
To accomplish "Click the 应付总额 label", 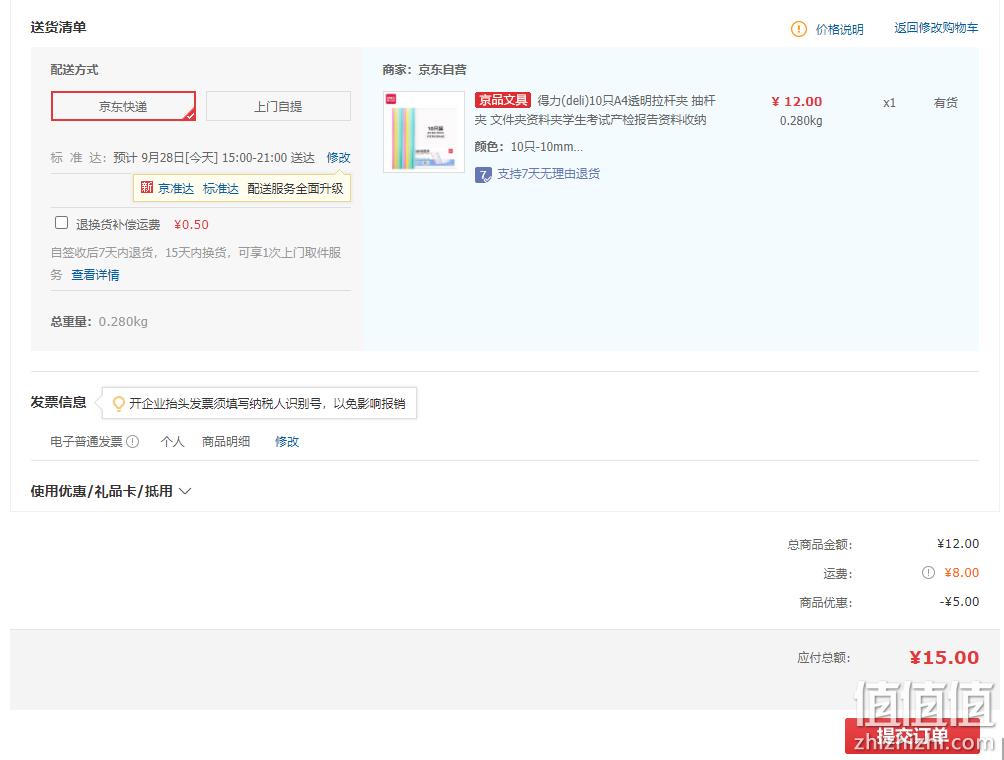I will point(824,658).
